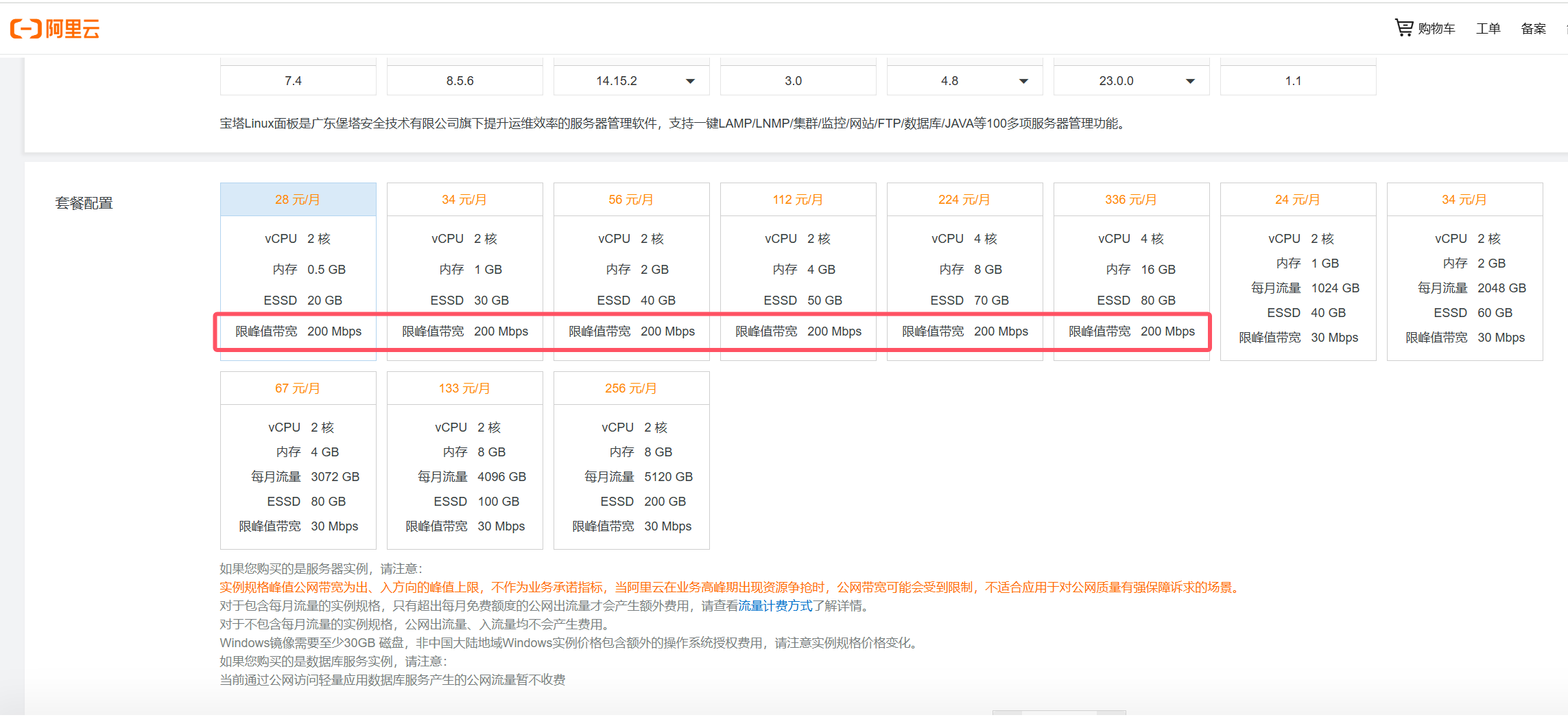Select the 34 元/月 plan with 30 GB ESSD
This screenshot has width=1568, height=724.
coord(464,271)
